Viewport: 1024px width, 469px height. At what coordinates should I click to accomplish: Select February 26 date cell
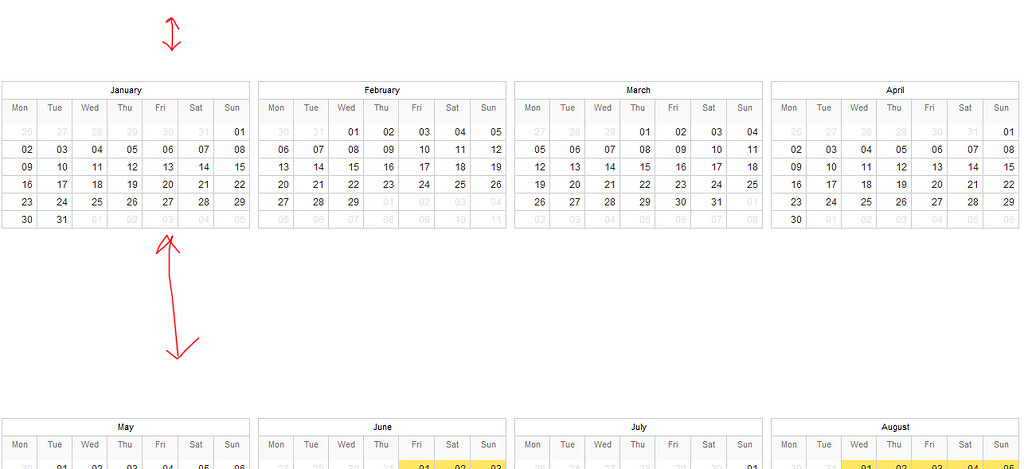pyautogui.click(x=488, y=185)
